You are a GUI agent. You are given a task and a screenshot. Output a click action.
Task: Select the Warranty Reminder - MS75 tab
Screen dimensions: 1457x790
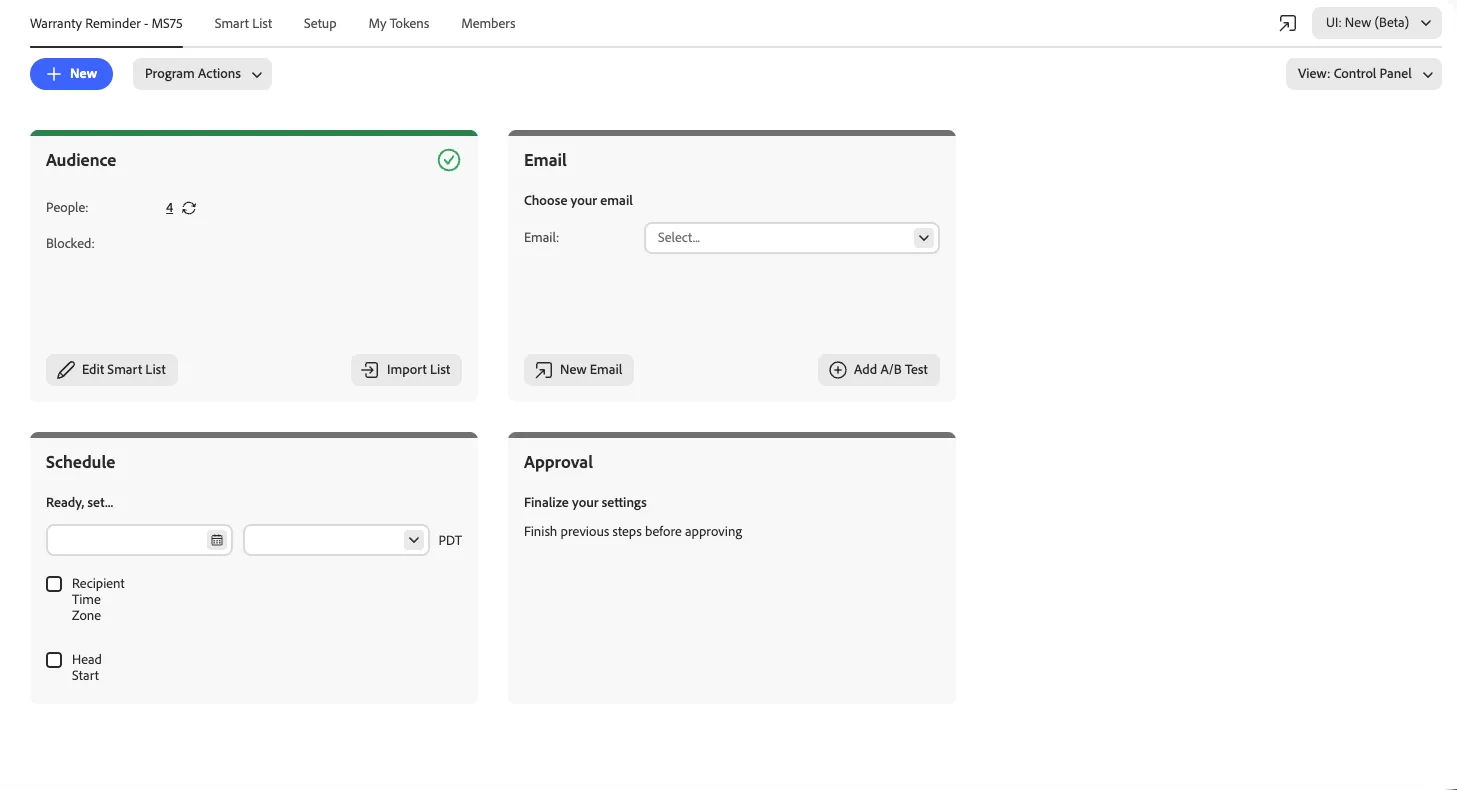click(x=106, y=23)
